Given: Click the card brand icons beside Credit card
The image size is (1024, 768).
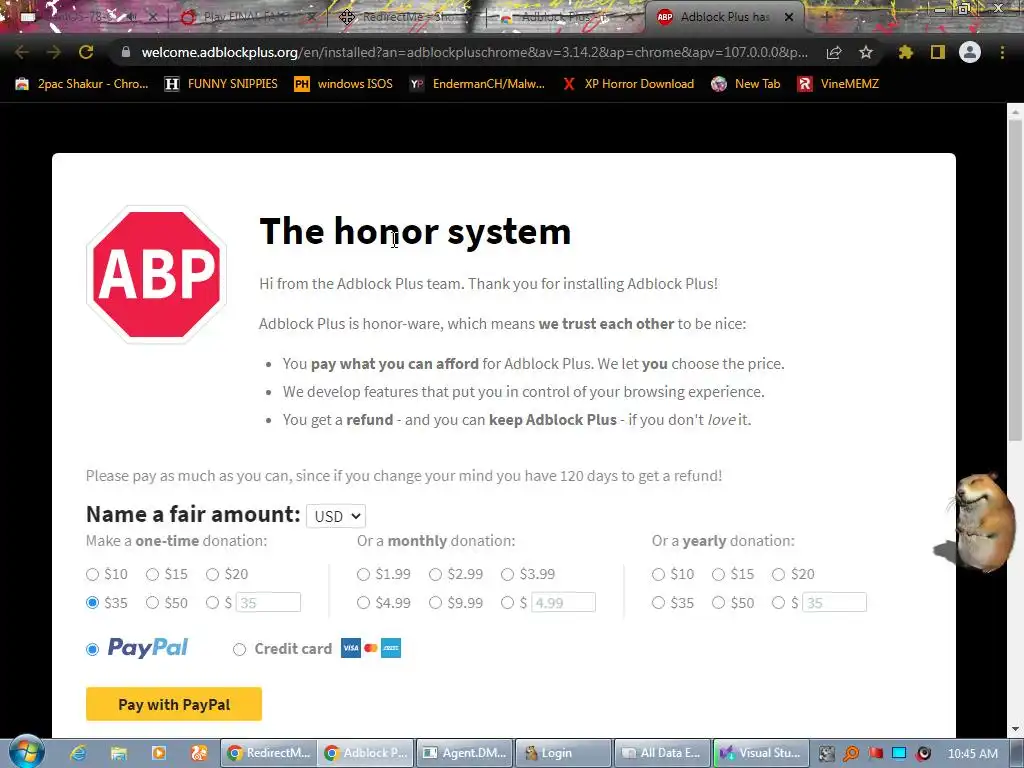Looking at the screenshot, I should click(x=371, y=648).
